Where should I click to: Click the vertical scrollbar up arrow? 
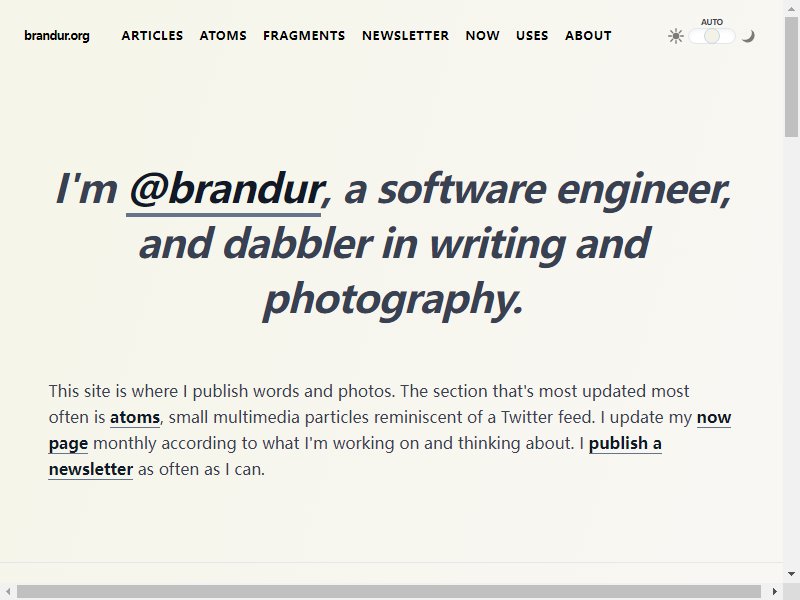tap(791, 7)
